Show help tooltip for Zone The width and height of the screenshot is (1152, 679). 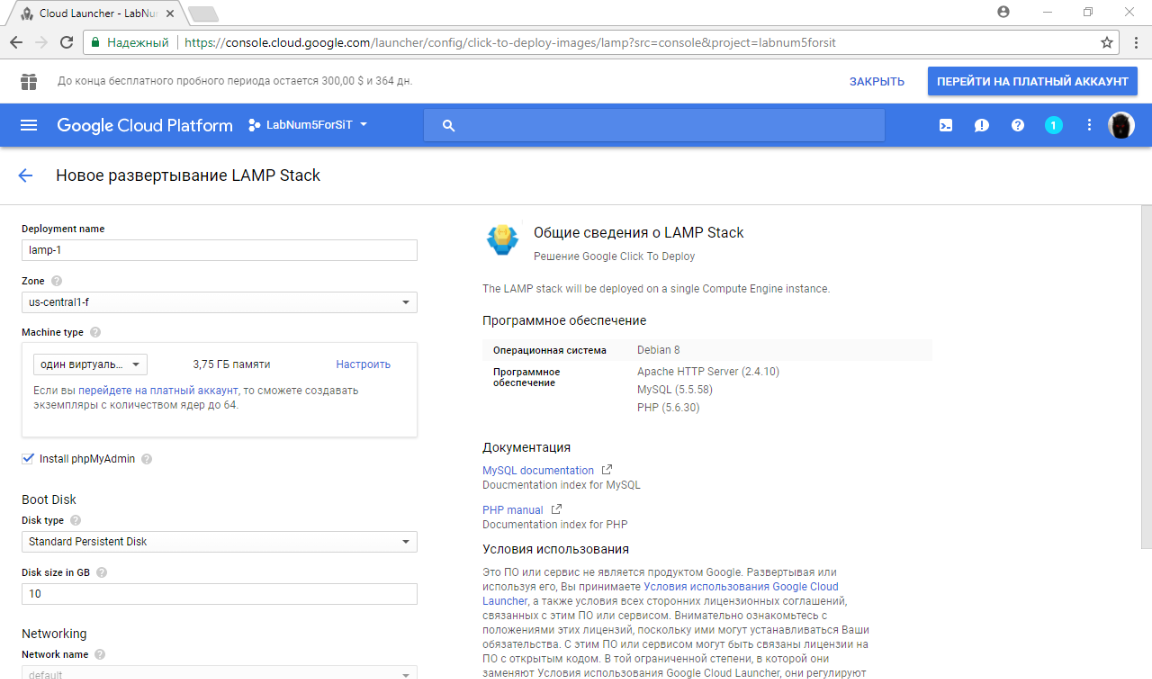57,281
